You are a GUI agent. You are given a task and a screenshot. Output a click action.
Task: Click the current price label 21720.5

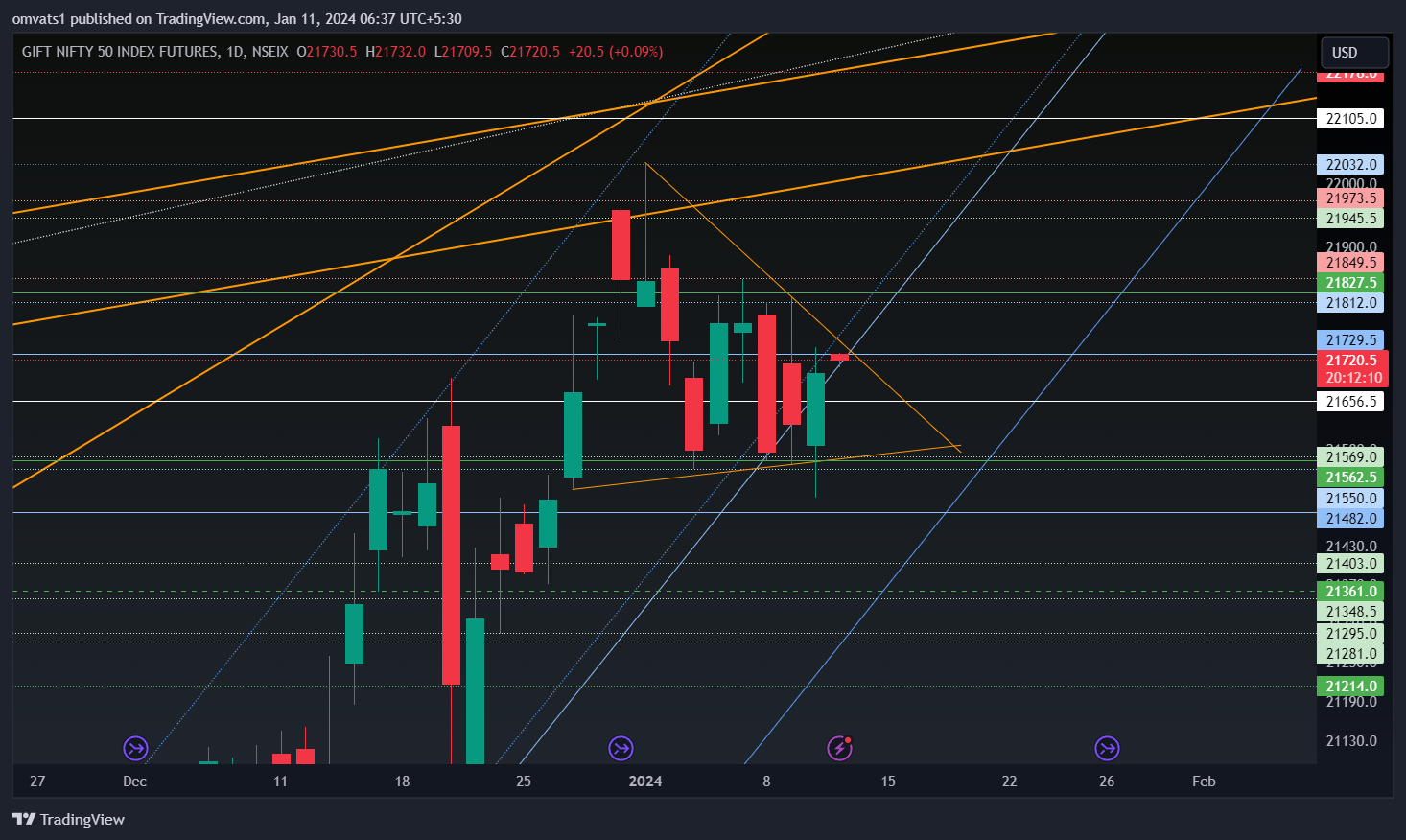[1351, 361]
